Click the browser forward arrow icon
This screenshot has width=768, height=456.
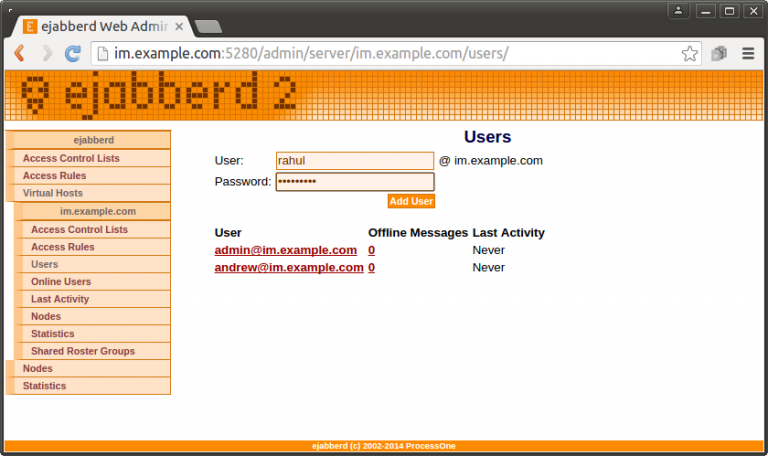[46, 54]
